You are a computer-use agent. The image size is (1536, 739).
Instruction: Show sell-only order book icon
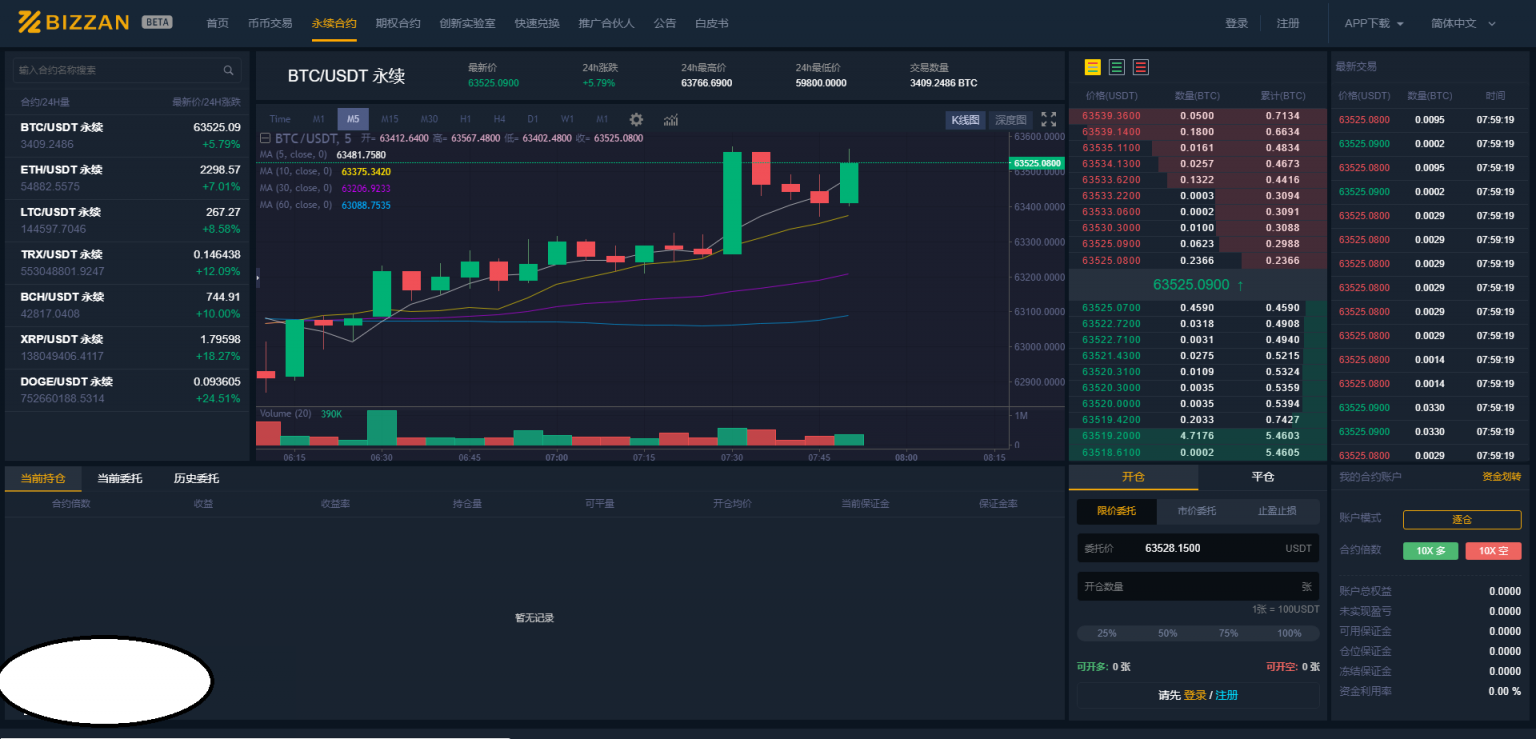(1141, 67)
